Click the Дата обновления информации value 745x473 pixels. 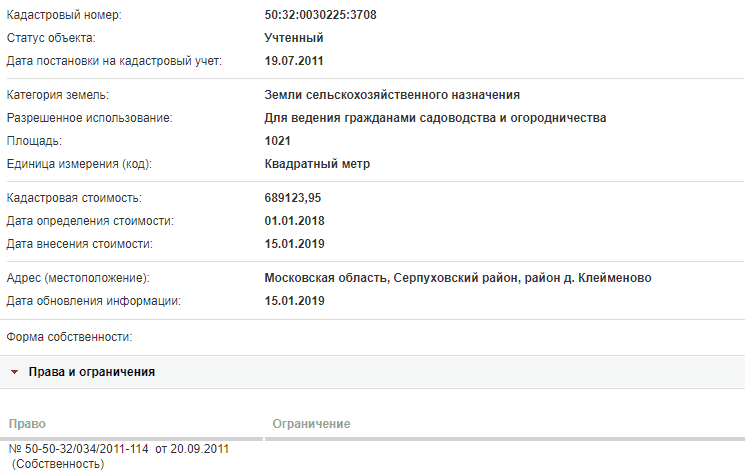295,301
